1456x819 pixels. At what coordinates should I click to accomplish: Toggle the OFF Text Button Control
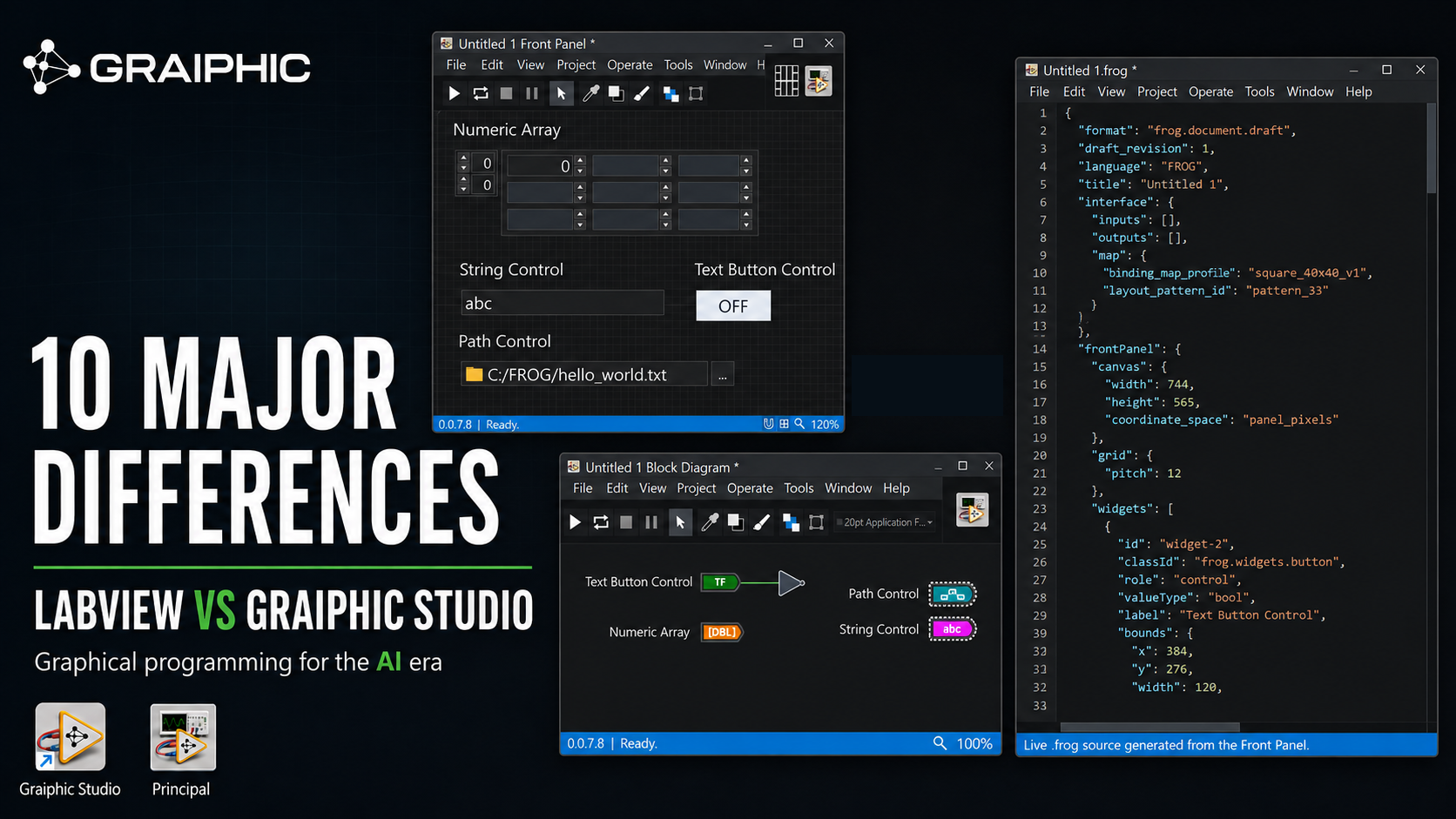[x=733, y=305]
